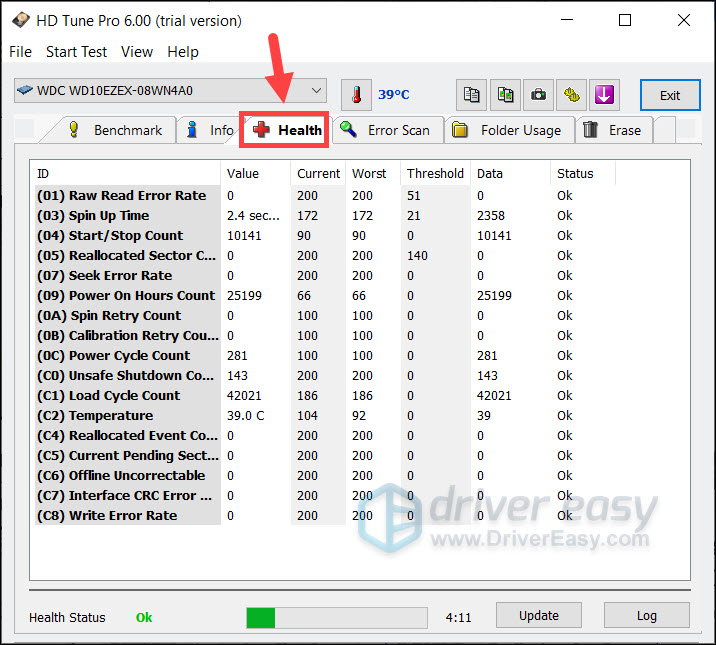
Task: Open the Benchmark tab
Action: 115,130
